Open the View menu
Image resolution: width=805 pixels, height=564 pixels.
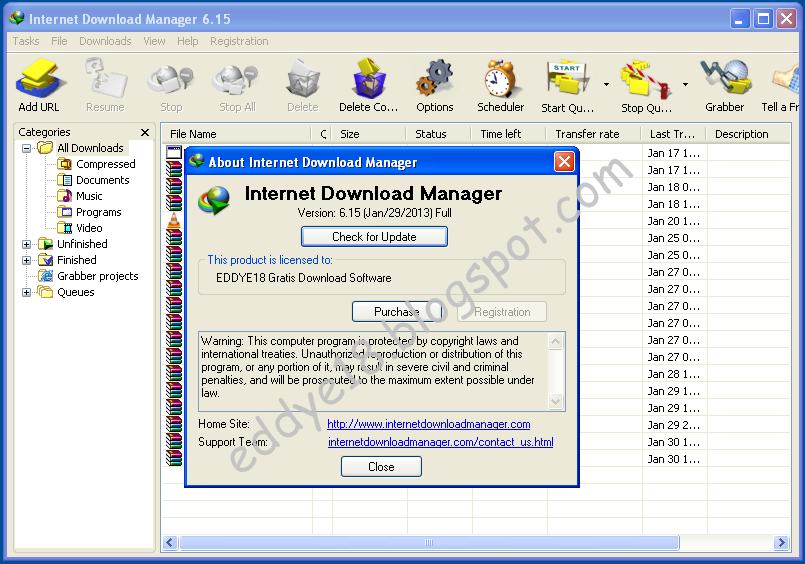click(154, 41)
